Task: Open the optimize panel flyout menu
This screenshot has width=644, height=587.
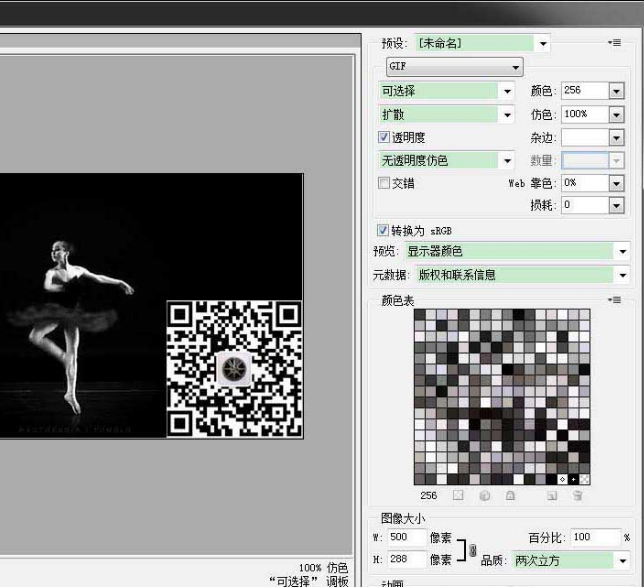Action: [614, 43]
